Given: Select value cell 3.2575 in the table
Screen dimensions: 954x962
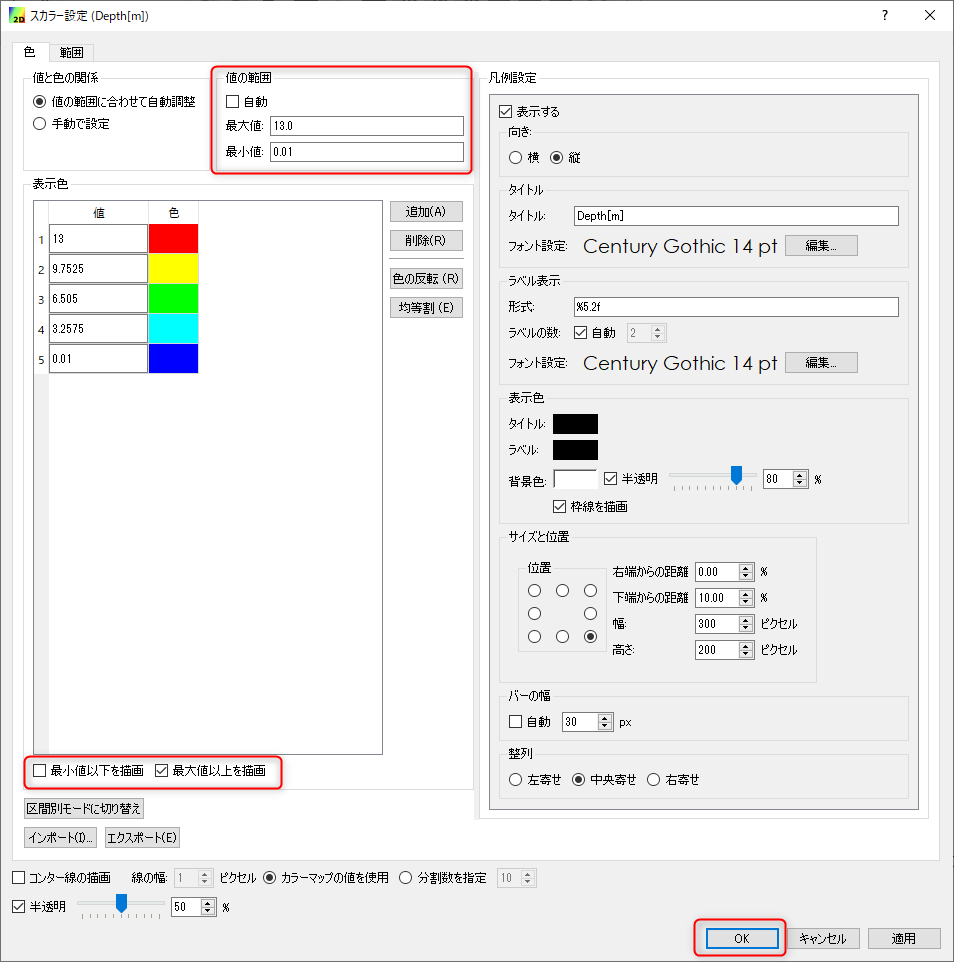Looking at the screenshot, I should point(98,329).
